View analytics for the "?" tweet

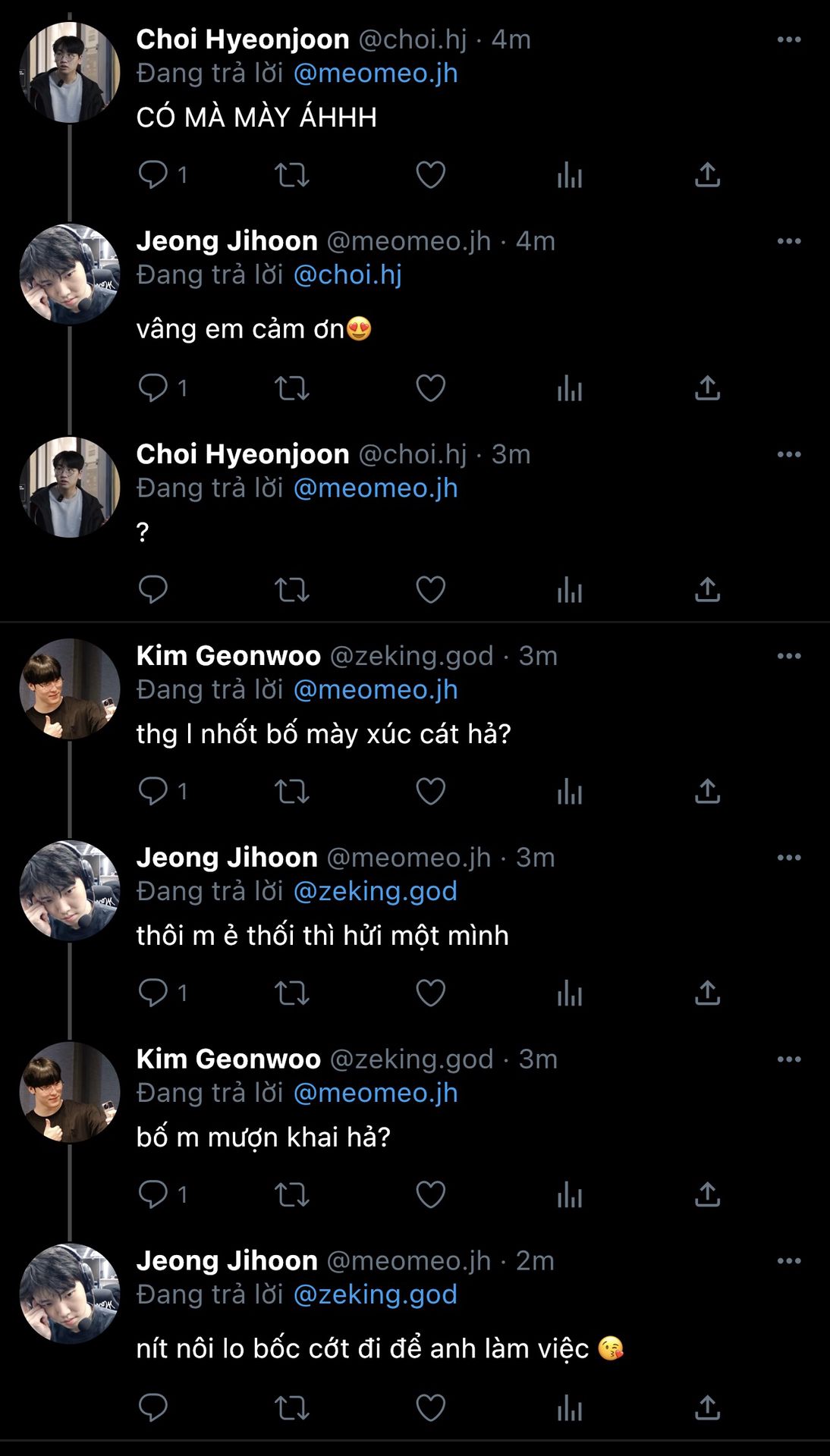coord(569,590)
